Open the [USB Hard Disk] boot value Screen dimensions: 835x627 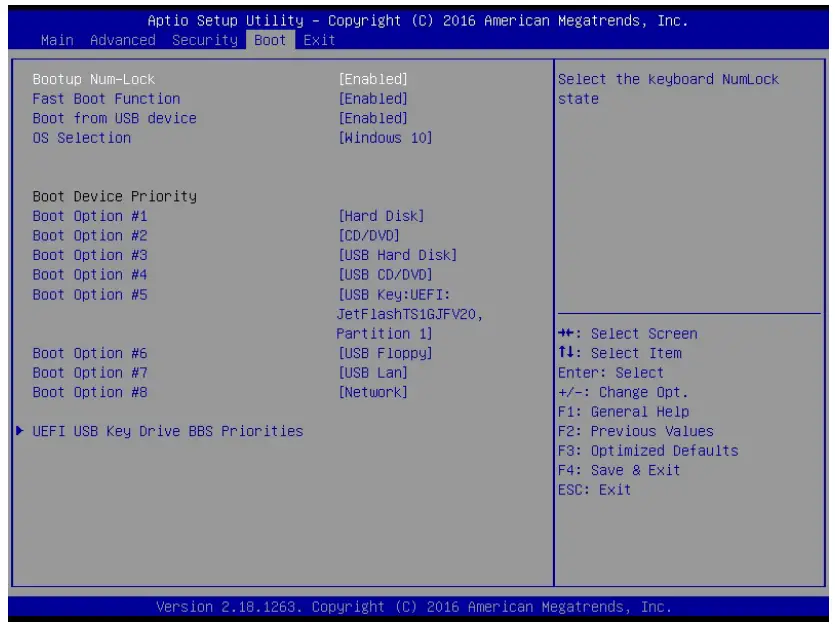pyautogui.click(x=398, y=255)
